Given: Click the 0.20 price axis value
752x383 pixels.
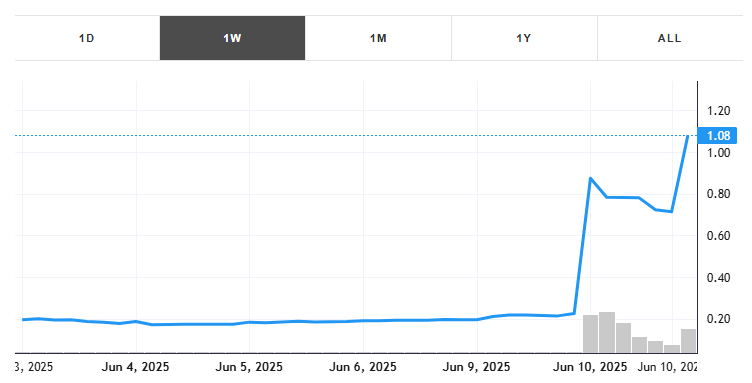Looking at the screenshot, I should coord(718,319).
